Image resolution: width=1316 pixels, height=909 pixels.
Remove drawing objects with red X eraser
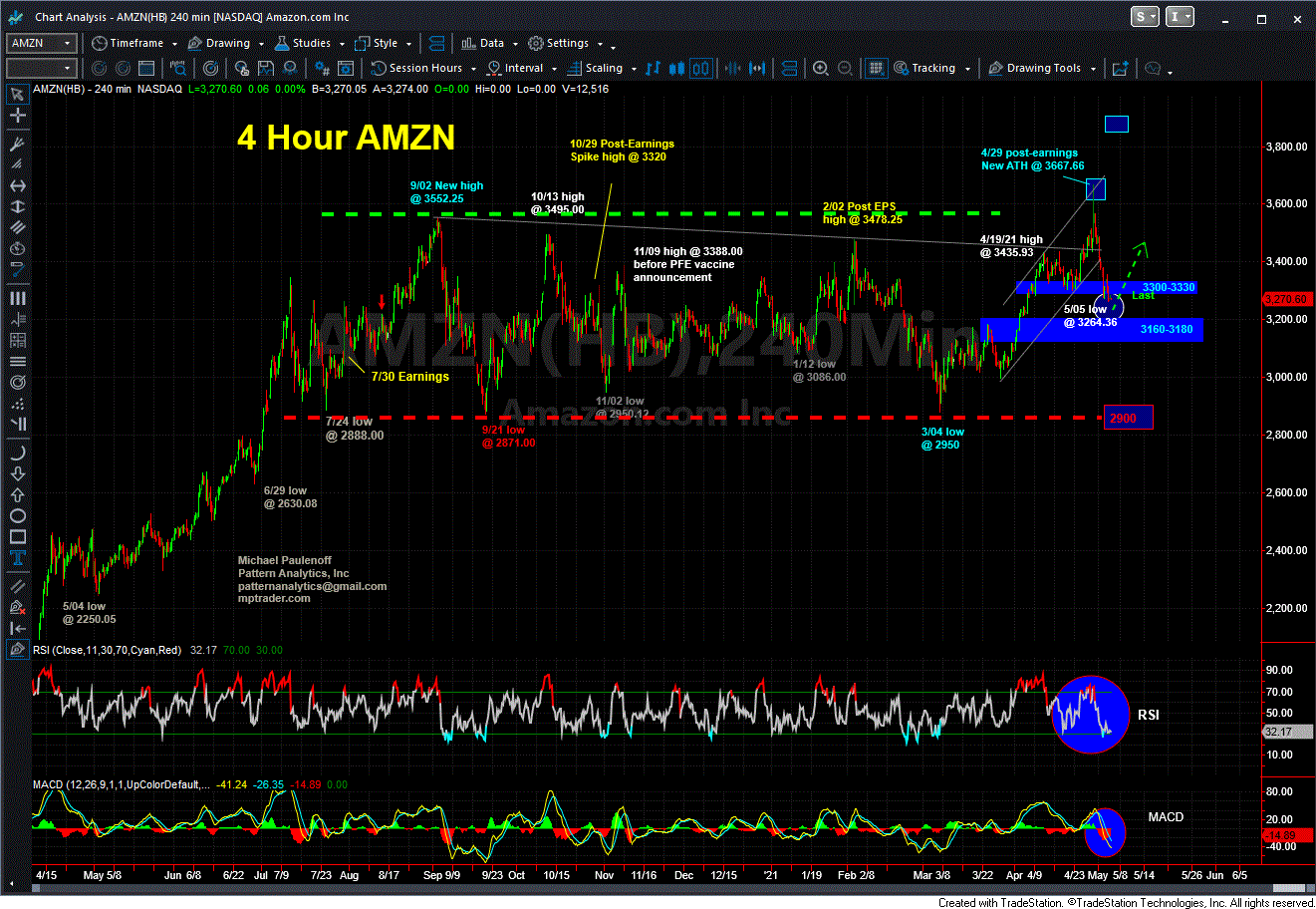click(17, 606)
